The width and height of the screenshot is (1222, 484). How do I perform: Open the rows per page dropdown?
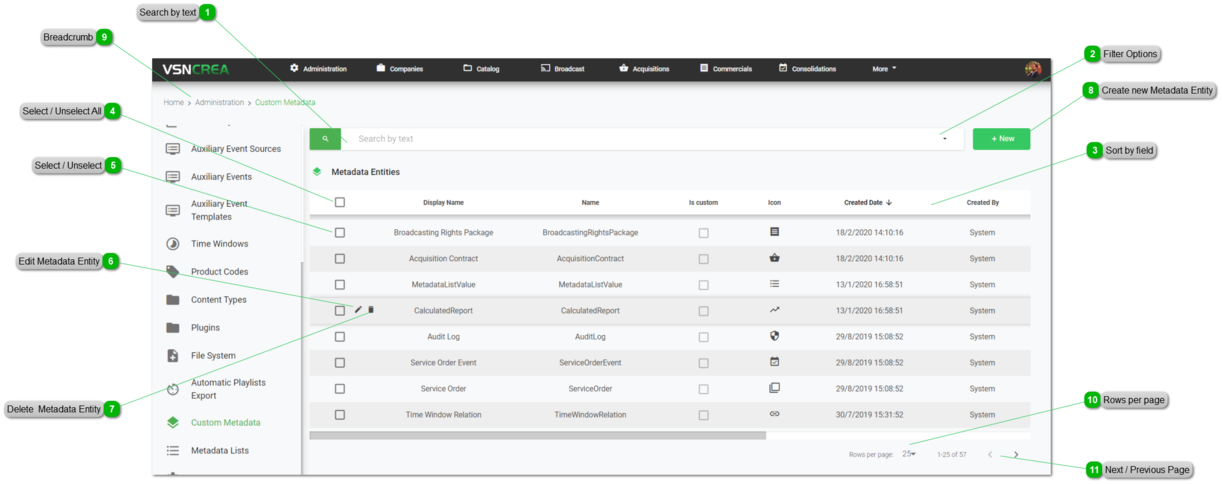coord(909,455)
